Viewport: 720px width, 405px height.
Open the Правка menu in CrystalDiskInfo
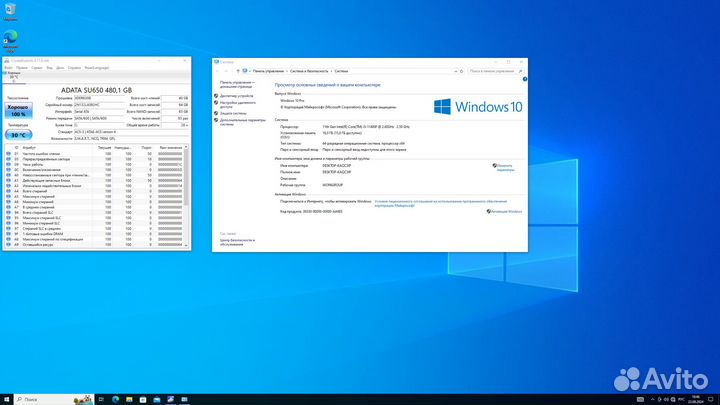(x=22, y=68)
